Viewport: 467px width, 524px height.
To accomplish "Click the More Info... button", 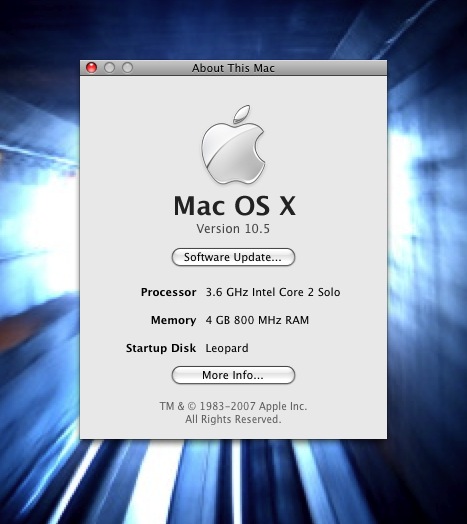I will (233, 375).
